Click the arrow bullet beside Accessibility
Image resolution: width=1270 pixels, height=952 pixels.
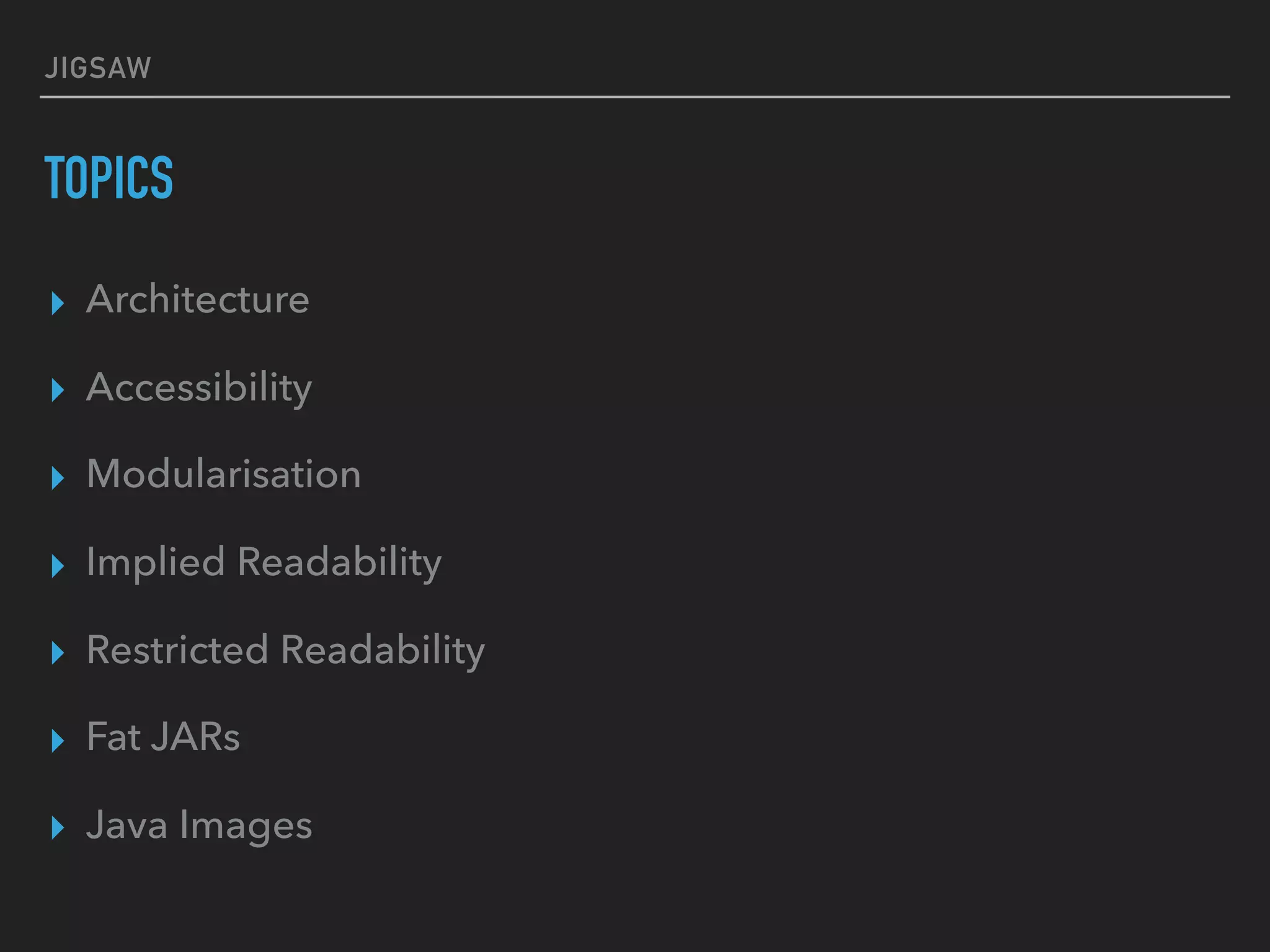pos(58,390)
